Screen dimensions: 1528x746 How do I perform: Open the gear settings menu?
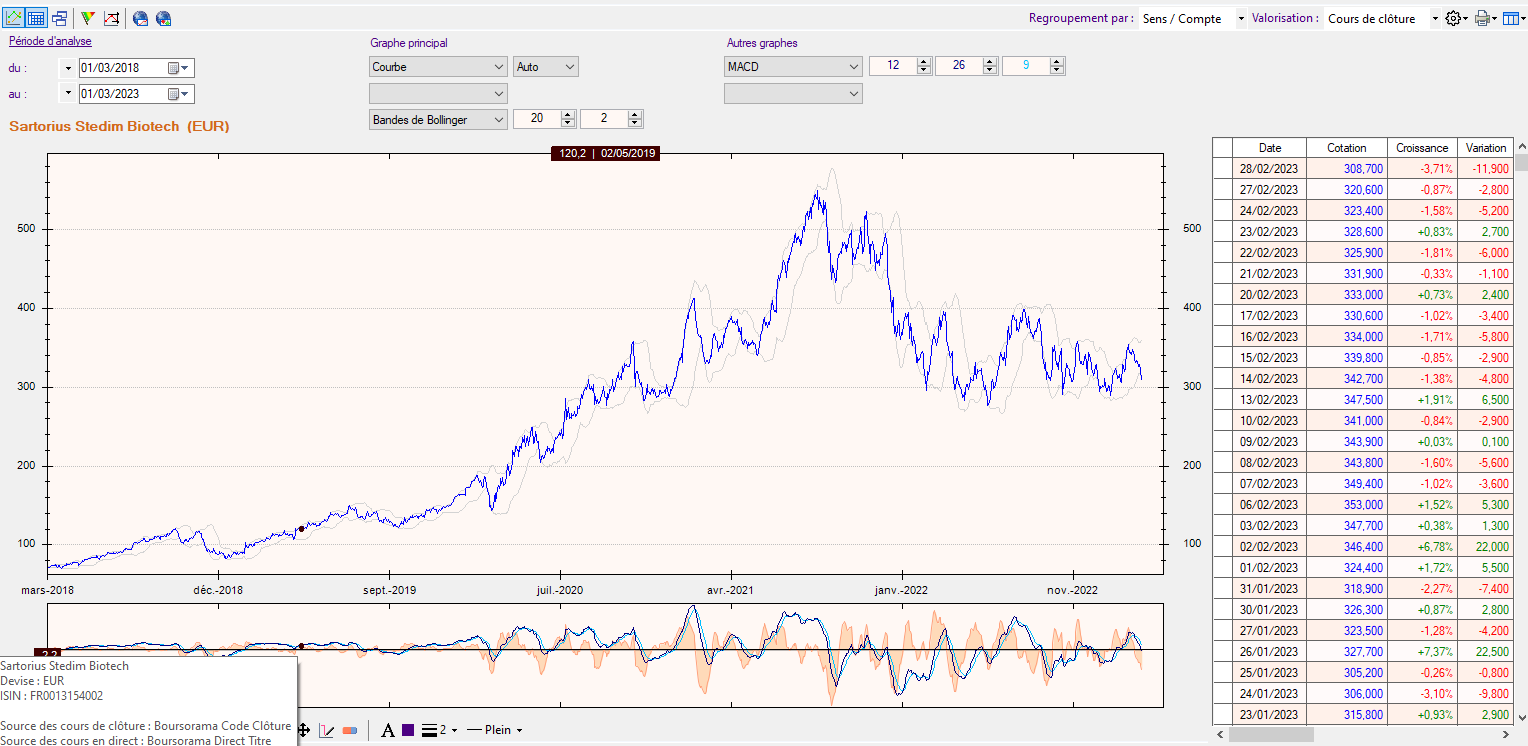tap(1454, 18)
